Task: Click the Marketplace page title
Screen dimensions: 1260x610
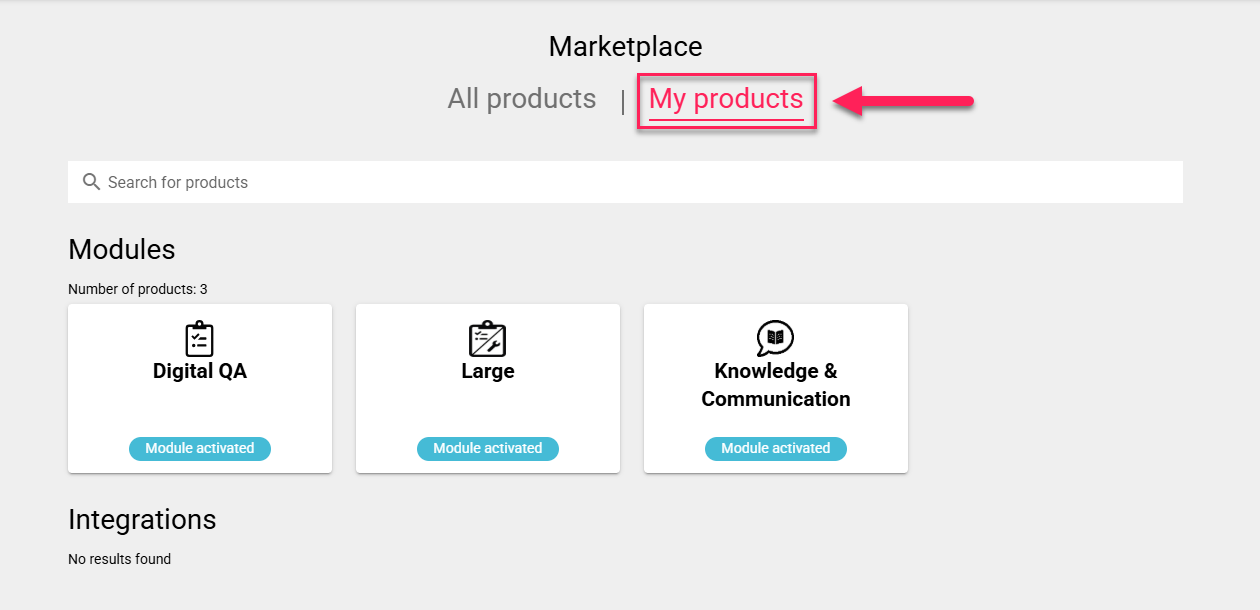Action: pos(626,46)
